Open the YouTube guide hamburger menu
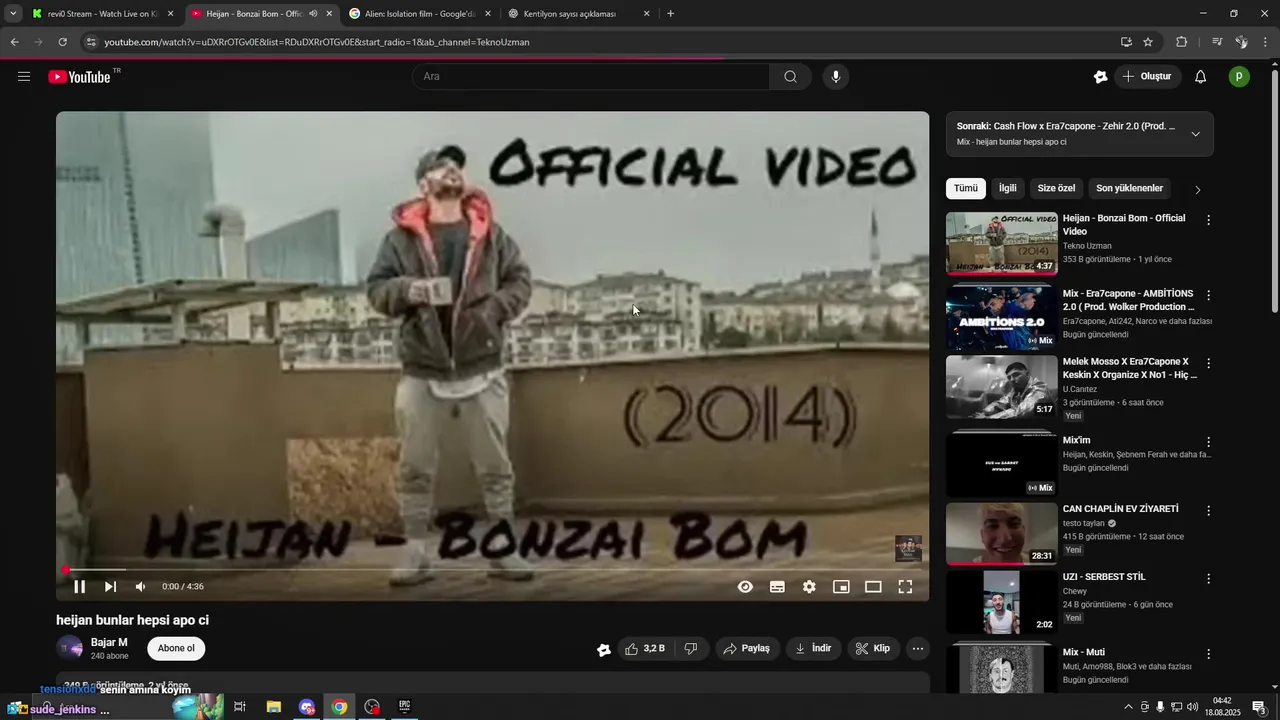The height and width of the screenshot is (720, 1280). tap(24, 77)
